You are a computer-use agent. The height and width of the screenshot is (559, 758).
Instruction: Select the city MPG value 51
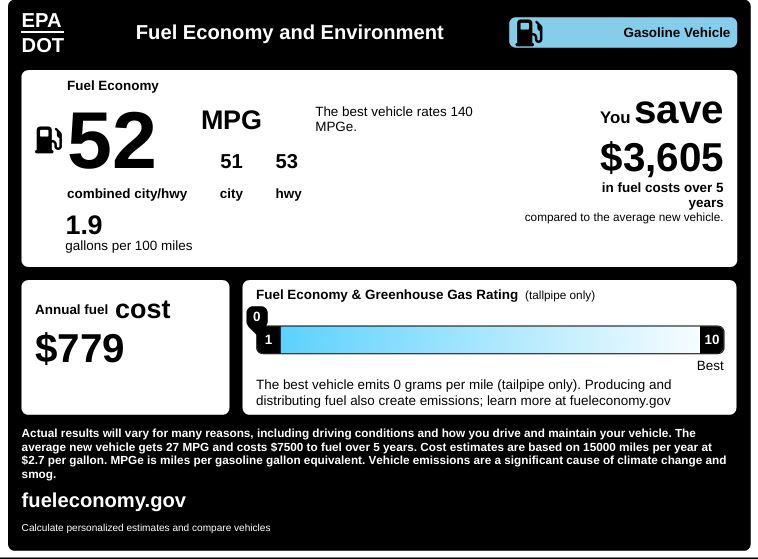coord(231,161)
